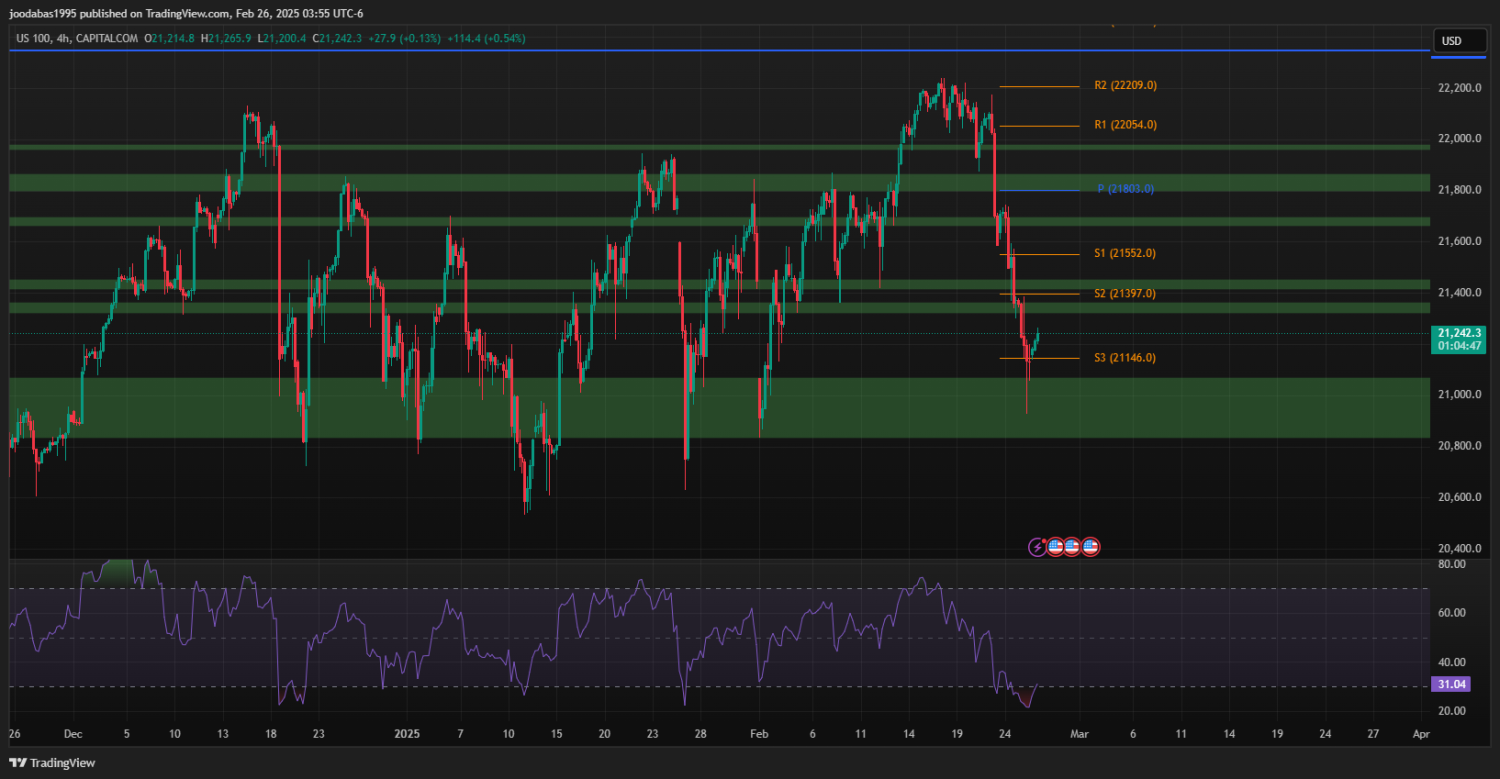Click the purple RSI value tag 31.04
Screen dimensions: 1500x779
pyautogui.click(x=1450, y=685)
